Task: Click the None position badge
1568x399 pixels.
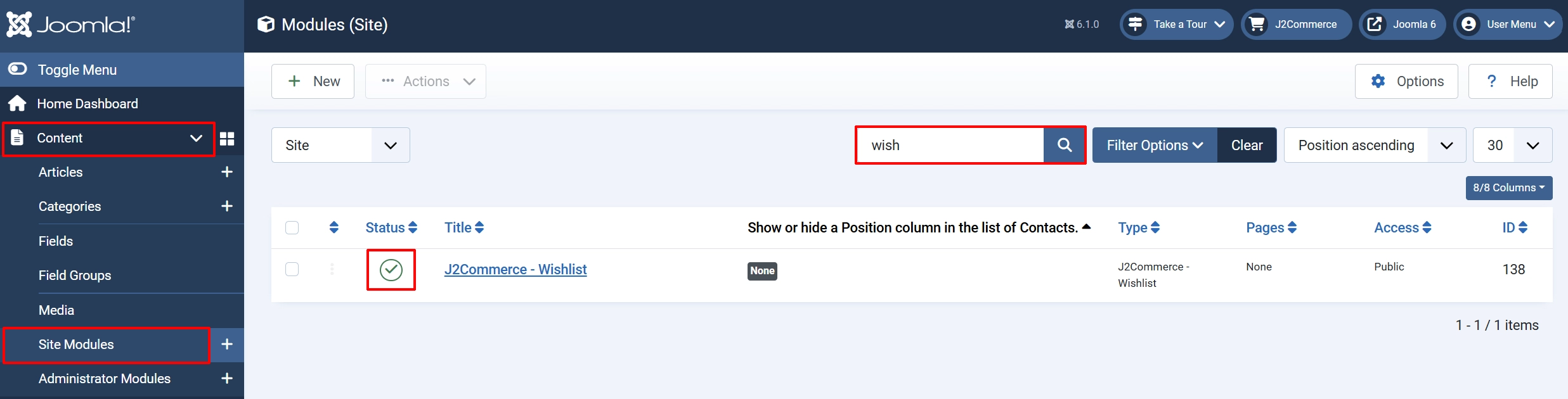Action: (762, 271)
